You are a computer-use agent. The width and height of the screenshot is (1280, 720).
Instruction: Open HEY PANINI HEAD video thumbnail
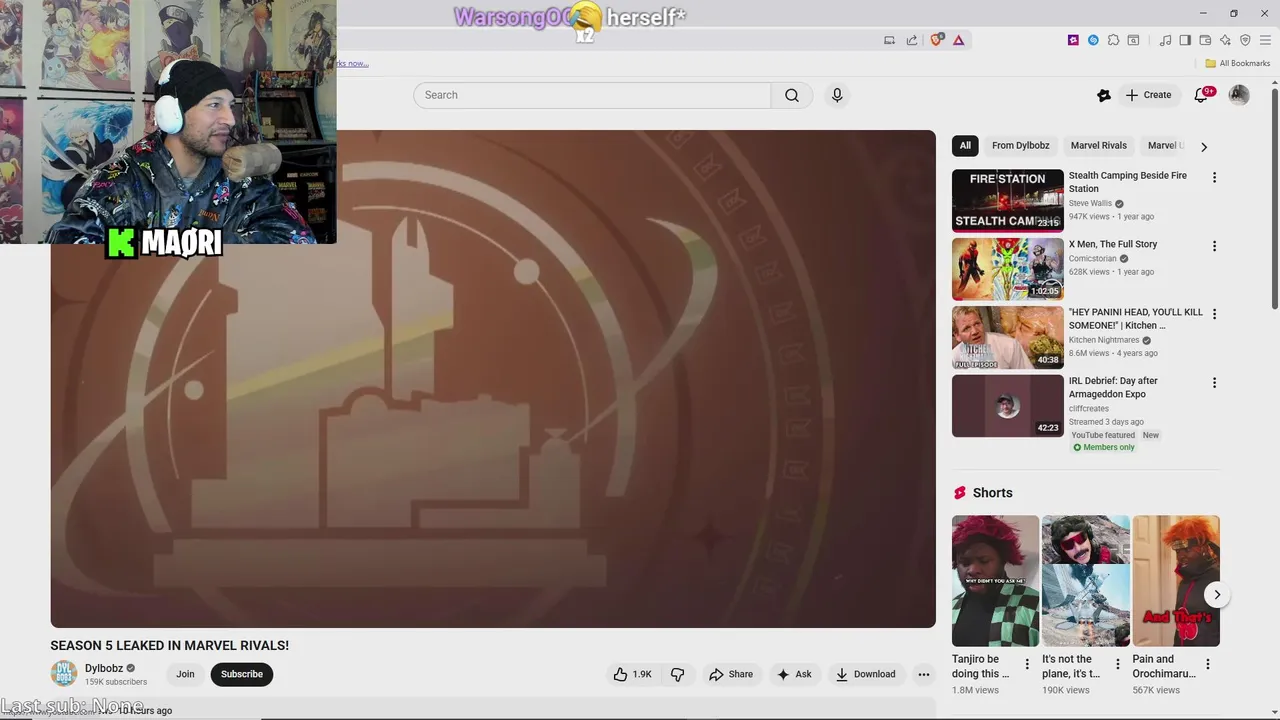coord(1008,337)
